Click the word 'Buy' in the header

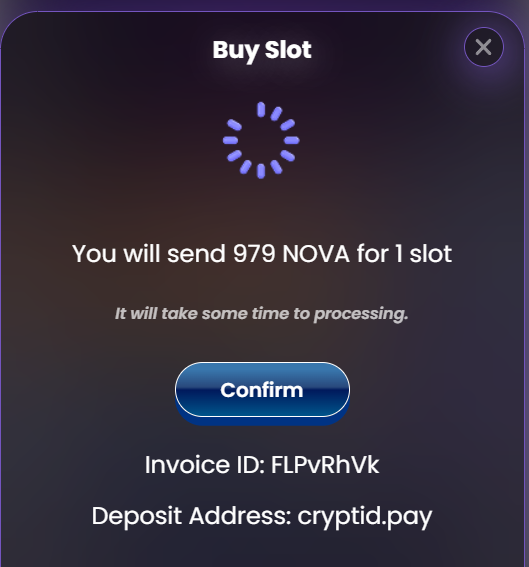coord(236,51)
